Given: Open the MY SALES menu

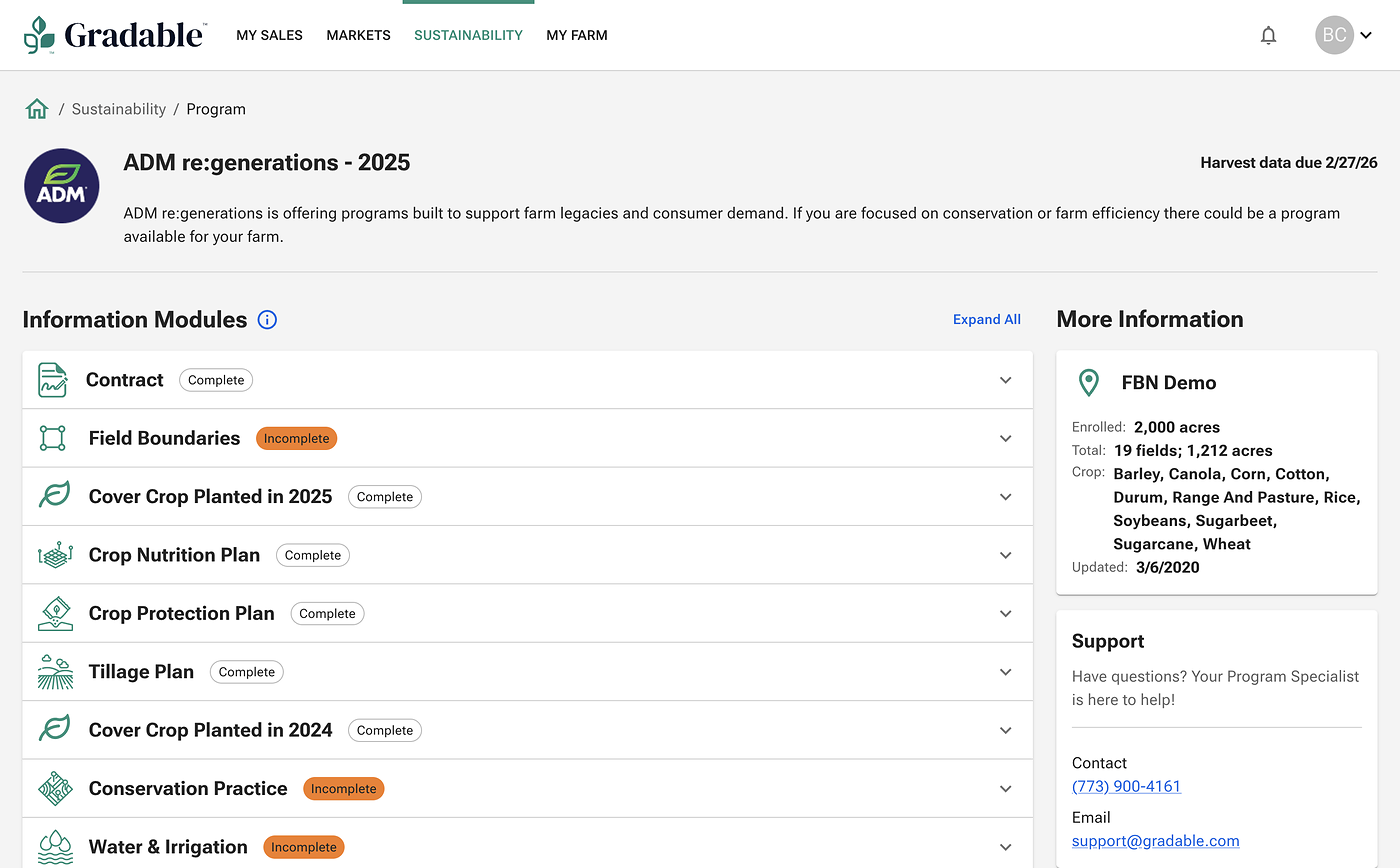Looking at the screenshot, I should click(269, 35).
